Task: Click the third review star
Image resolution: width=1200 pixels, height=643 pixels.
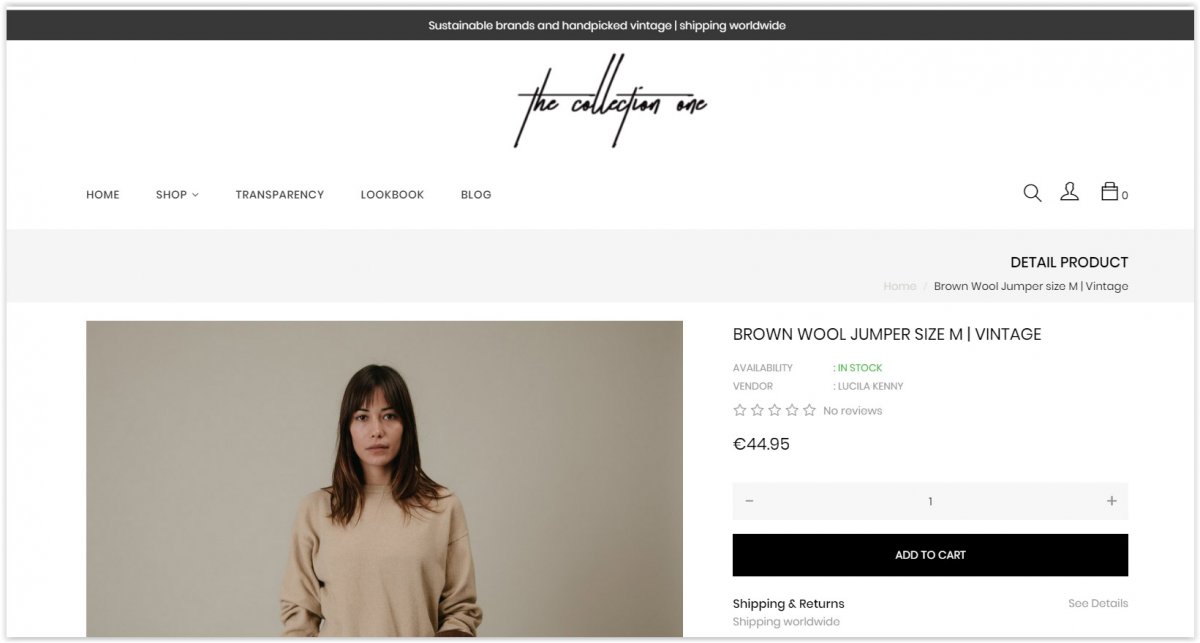Action: click(x=774, y=410)
